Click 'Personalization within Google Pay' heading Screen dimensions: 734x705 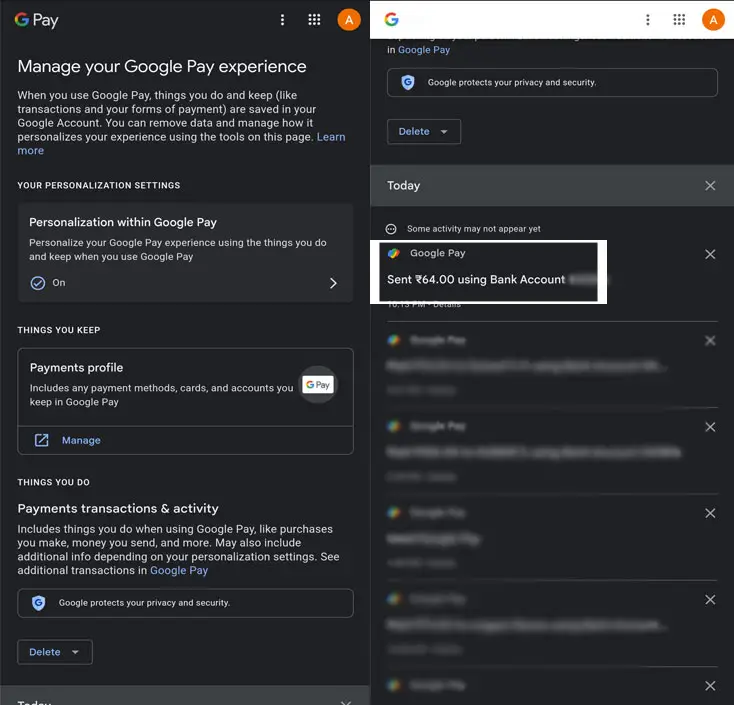click(x=123, y=222)
